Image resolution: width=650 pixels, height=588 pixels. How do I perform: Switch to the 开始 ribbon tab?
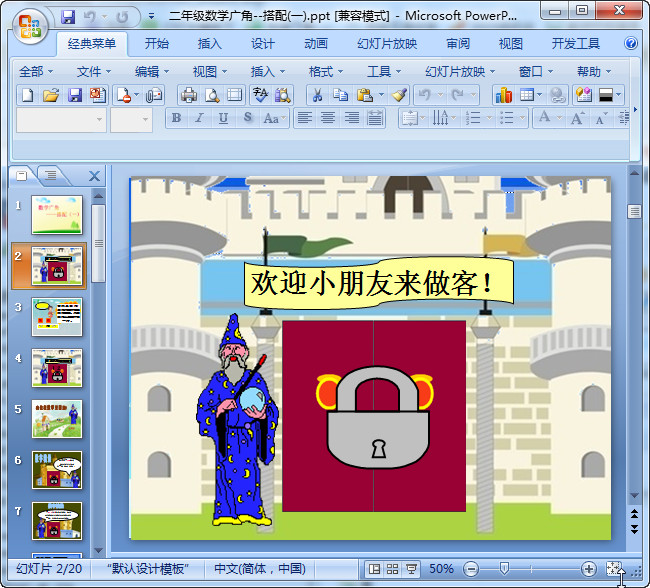pyautogui.click(x=157, y=43)
